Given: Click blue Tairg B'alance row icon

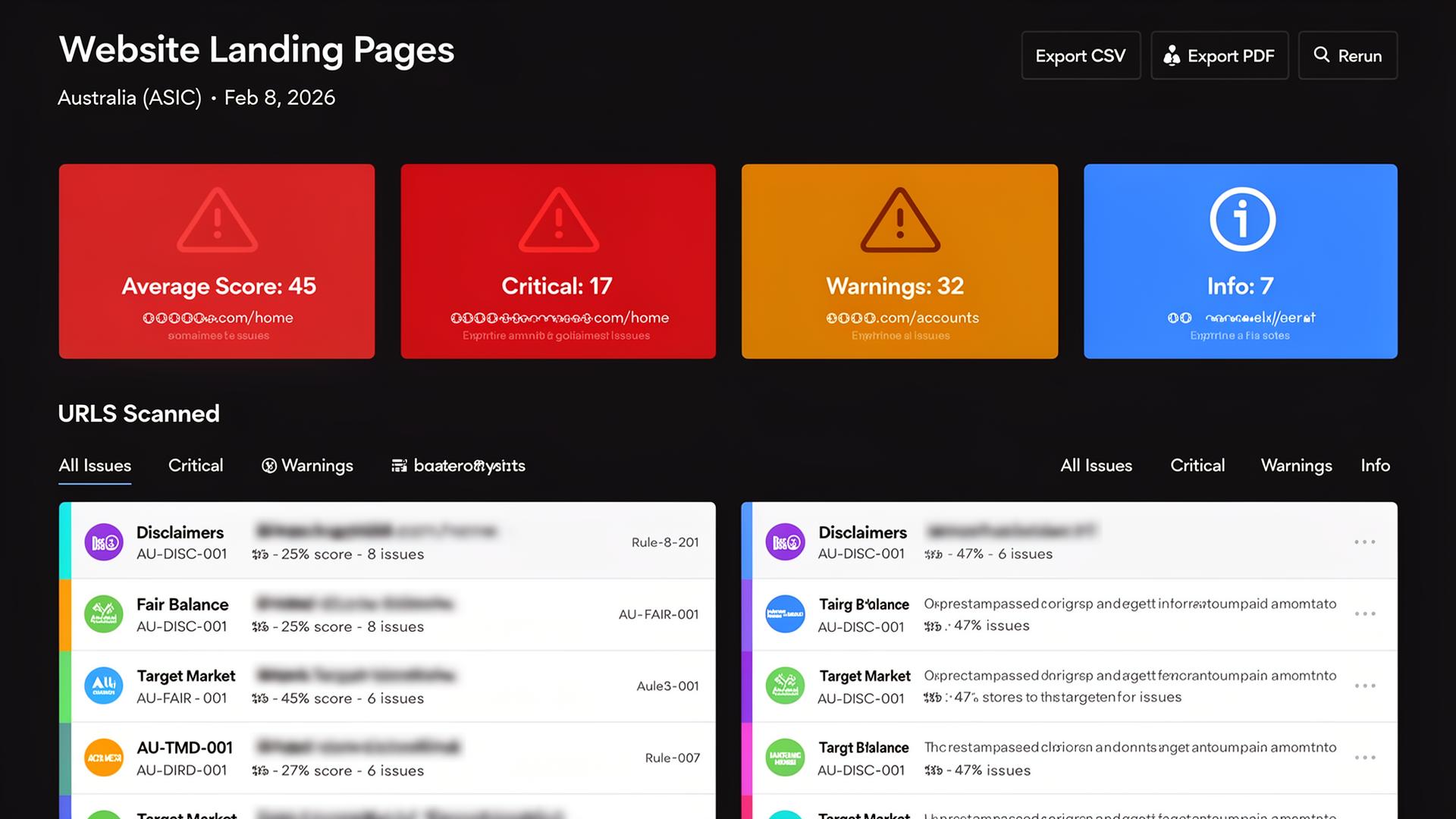Looking at the screenshot, I should [x=785, y=614].
